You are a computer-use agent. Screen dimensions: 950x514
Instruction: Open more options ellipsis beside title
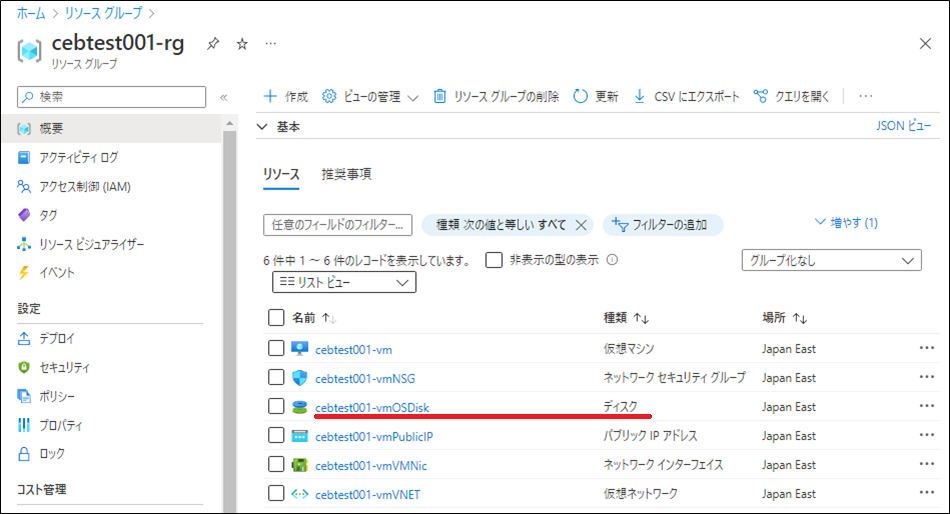270,44
